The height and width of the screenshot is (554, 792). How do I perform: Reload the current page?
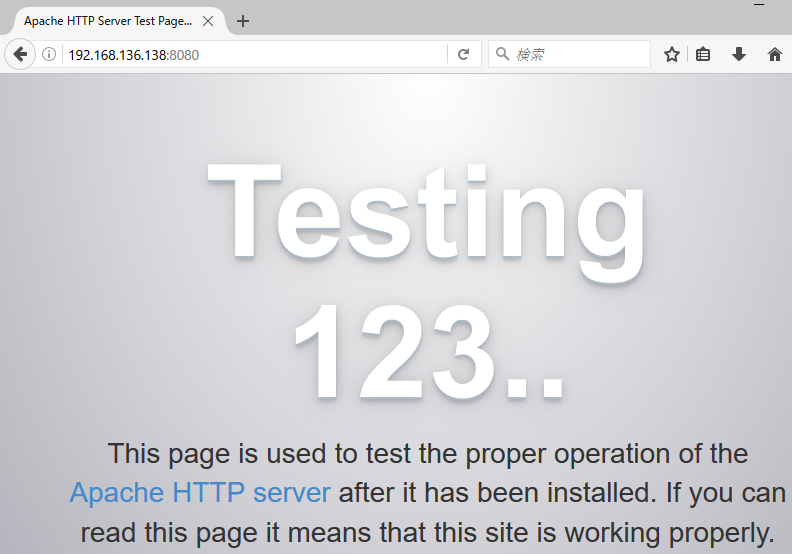pyautogui.click(x=463, y=55)
